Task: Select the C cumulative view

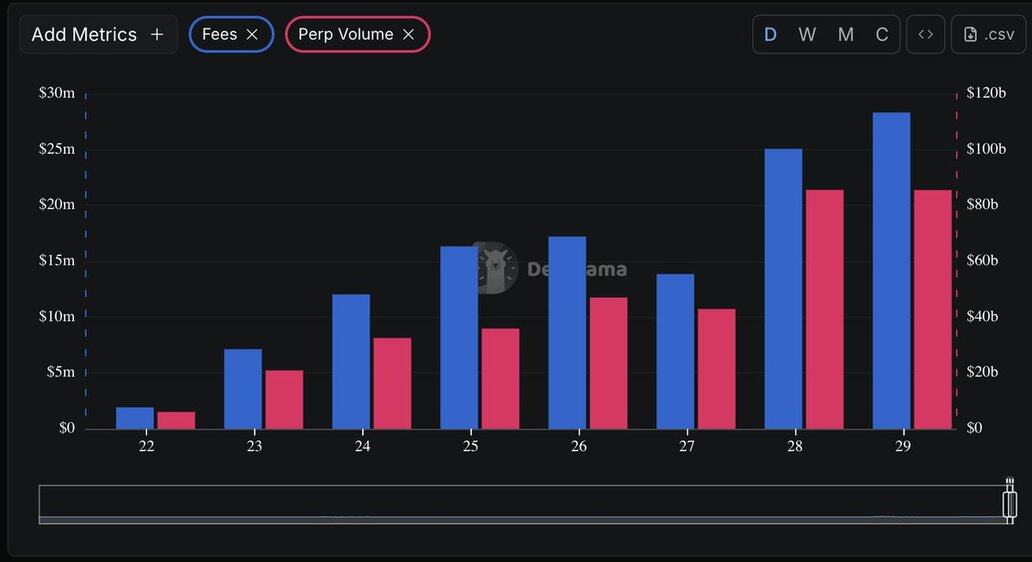Action: point(882,34)
